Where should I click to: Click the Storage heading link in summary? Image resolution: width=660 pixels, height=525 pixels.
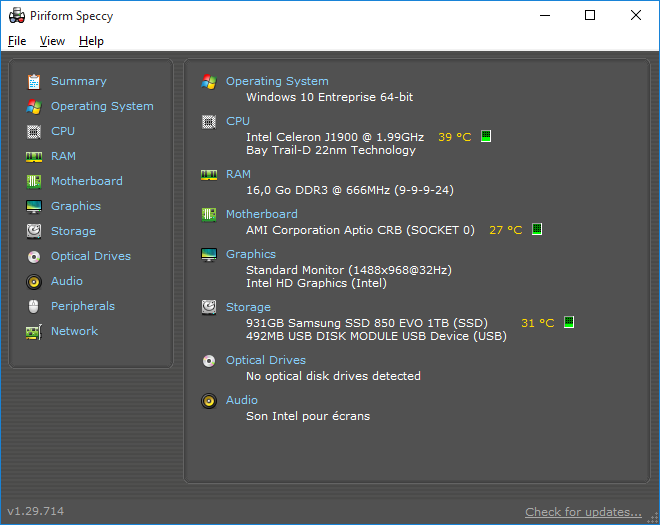248,307
